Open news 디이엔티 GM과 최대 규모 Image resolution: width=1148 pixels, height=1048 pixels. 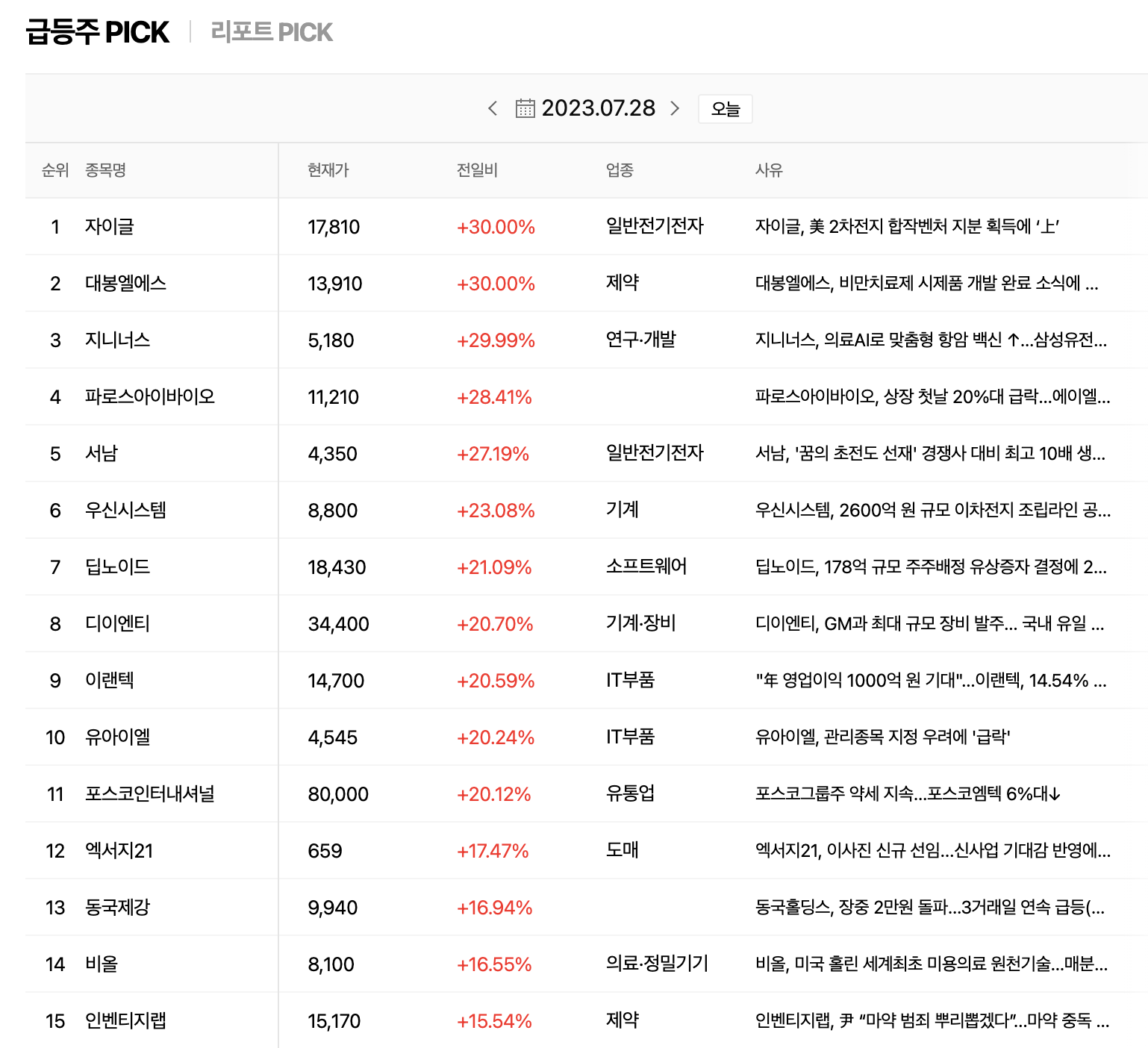pos(930,623)
